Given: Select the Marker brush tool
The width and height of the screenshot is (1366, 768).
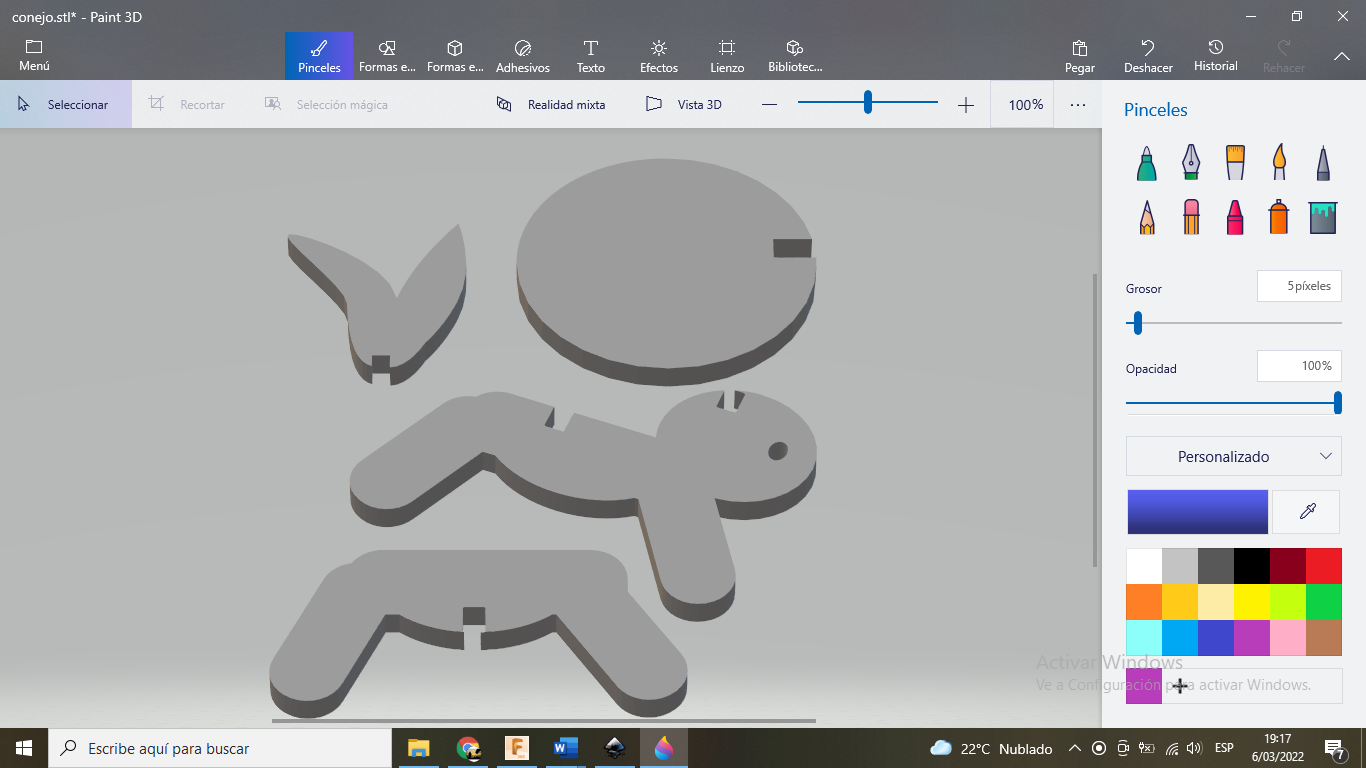Looking at the screenshot, I should pos(1147,163).
